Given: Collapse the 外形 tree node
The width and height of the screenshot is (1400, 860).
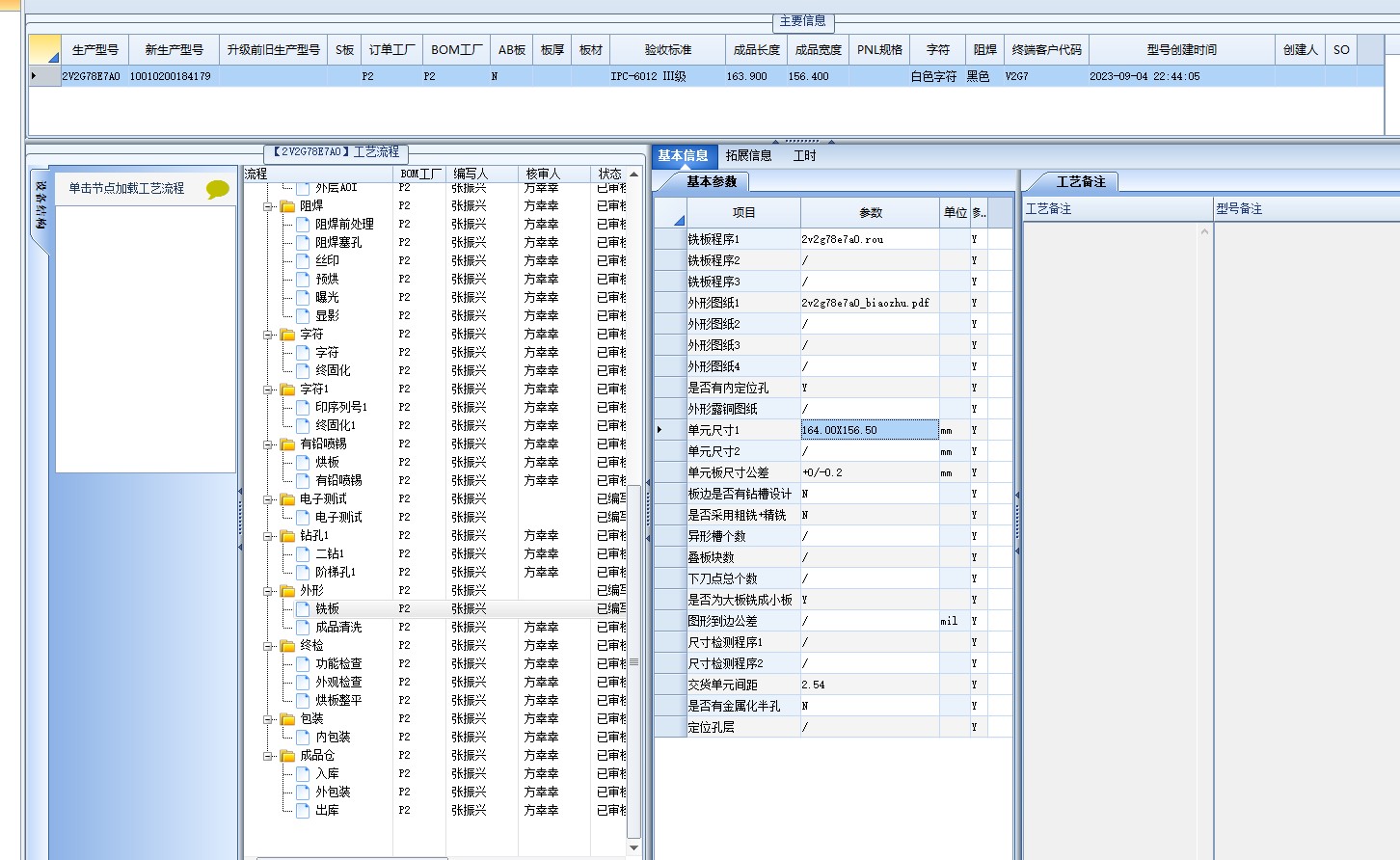Looking at the screenshot, I should point(268,591).
